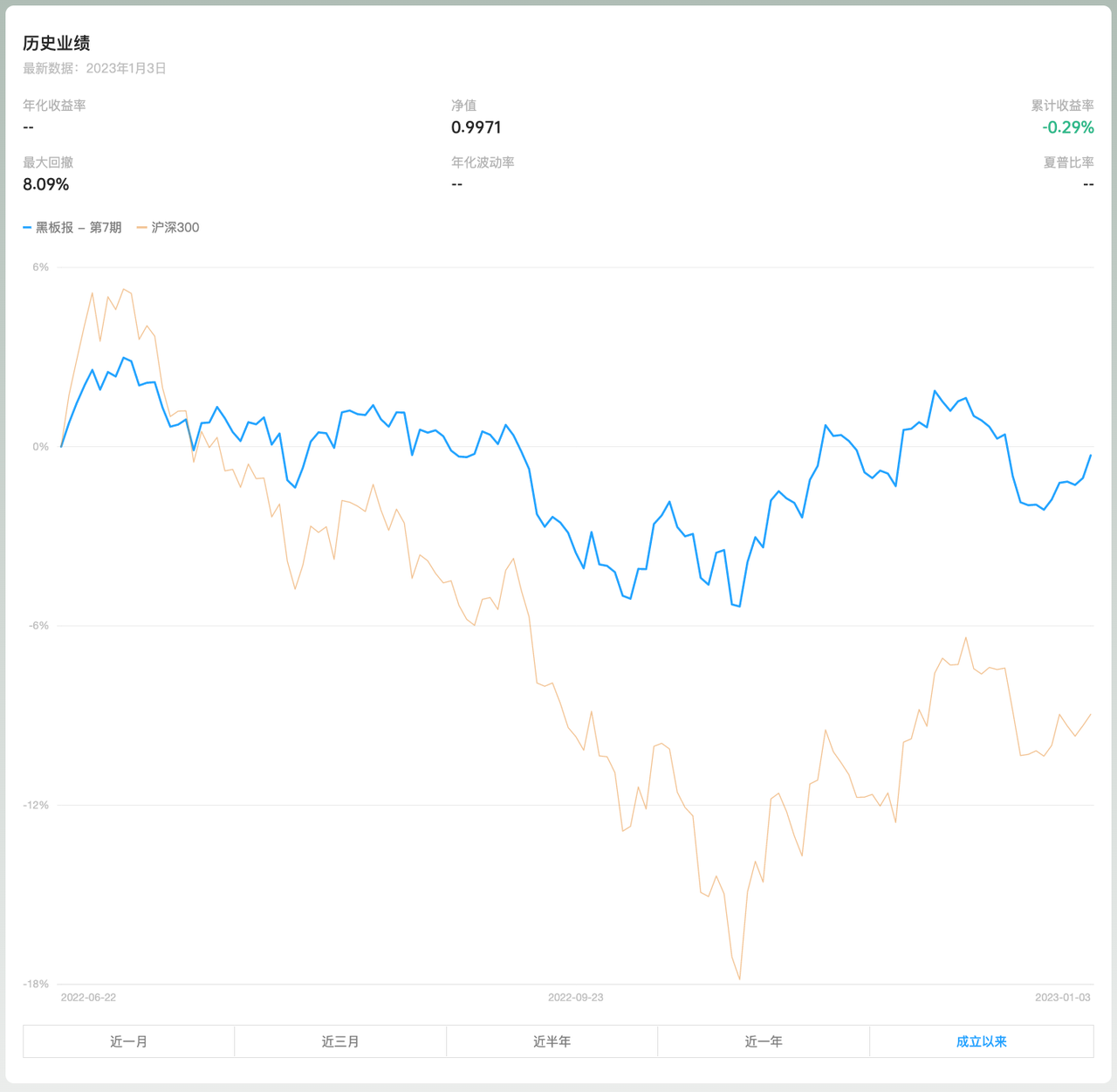Click the blue legend color marker
The width and height of the screenshot is (1117, 1092).
[27, 228]
